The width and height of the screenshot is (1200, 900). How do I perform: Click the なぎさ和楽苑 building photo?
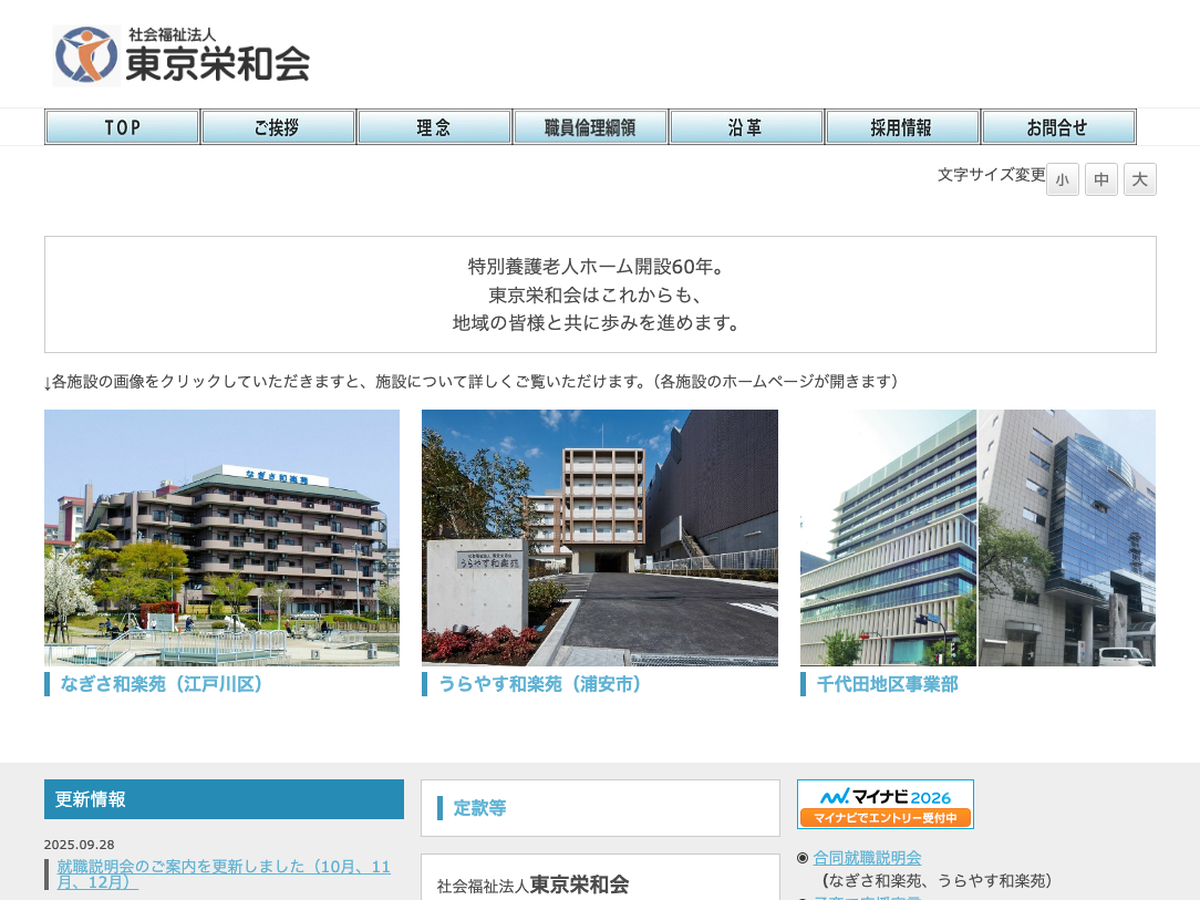coord(222,537)
